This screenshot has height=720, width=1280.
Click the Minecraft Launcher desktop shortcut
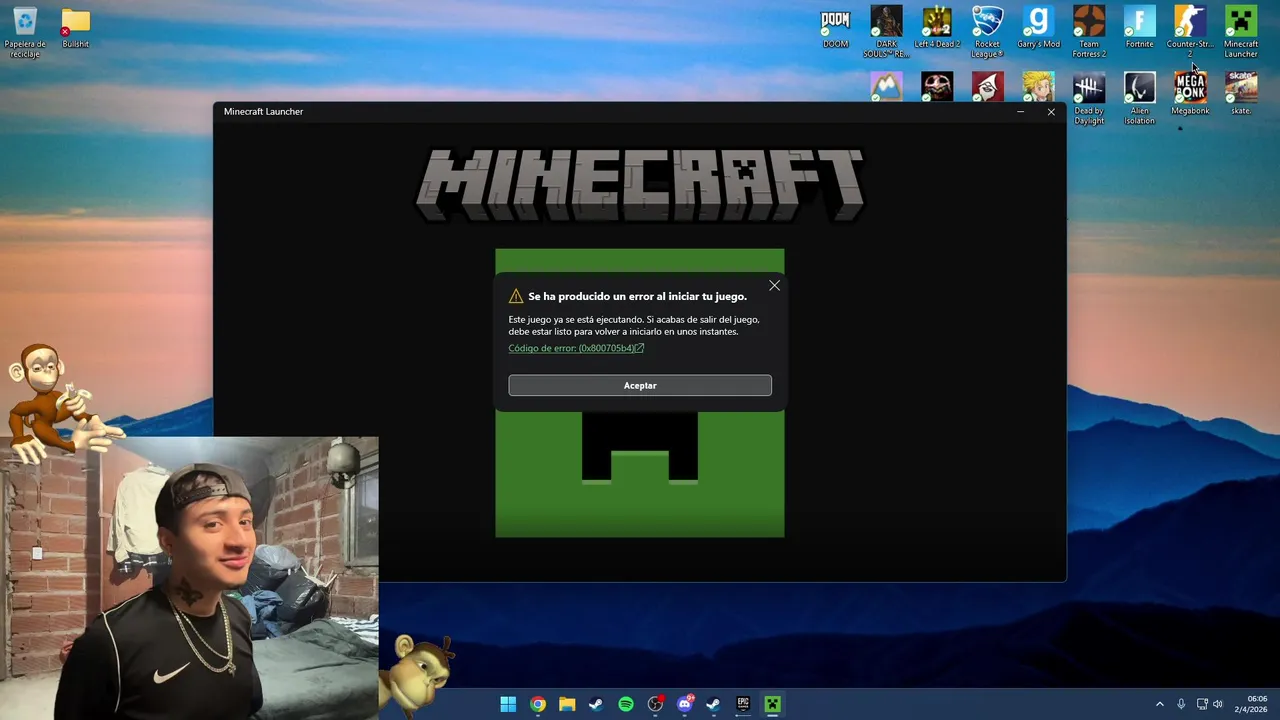[x=1241, y=32]
